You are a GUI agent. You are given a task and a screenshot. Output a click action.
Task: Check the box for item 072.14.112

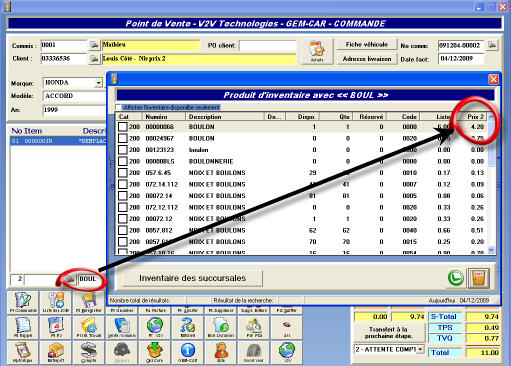point(123,184)
